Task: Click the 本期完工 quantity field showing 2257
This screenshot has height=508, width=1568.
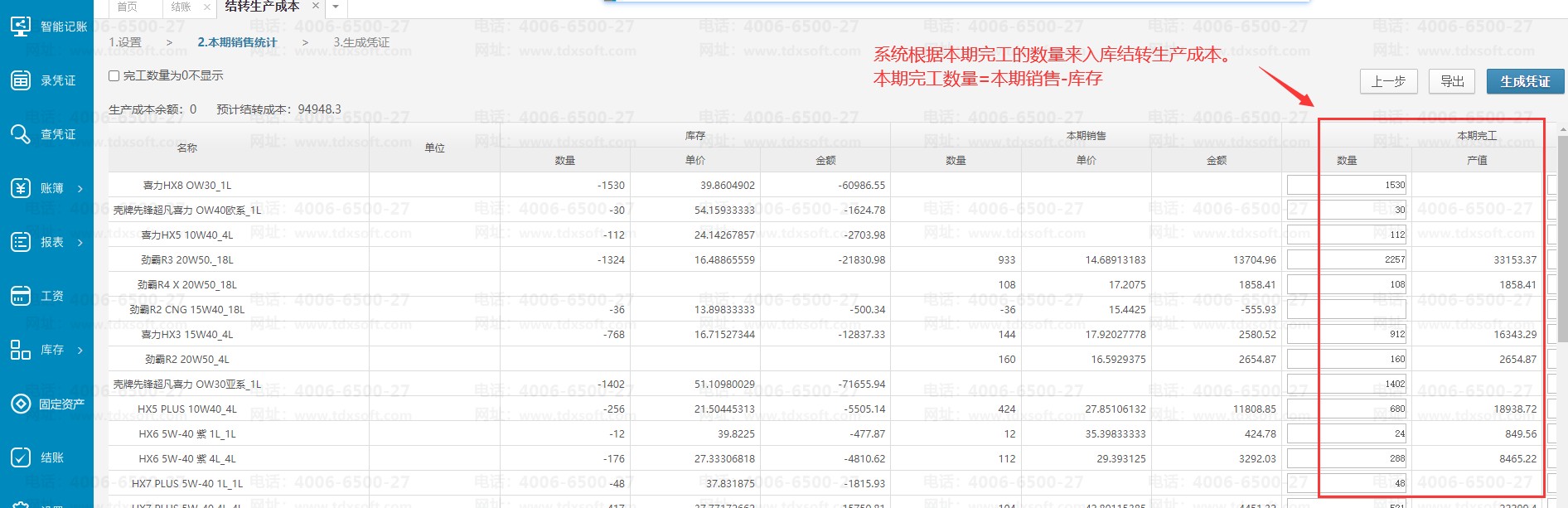Action: tap(1348, 259)
